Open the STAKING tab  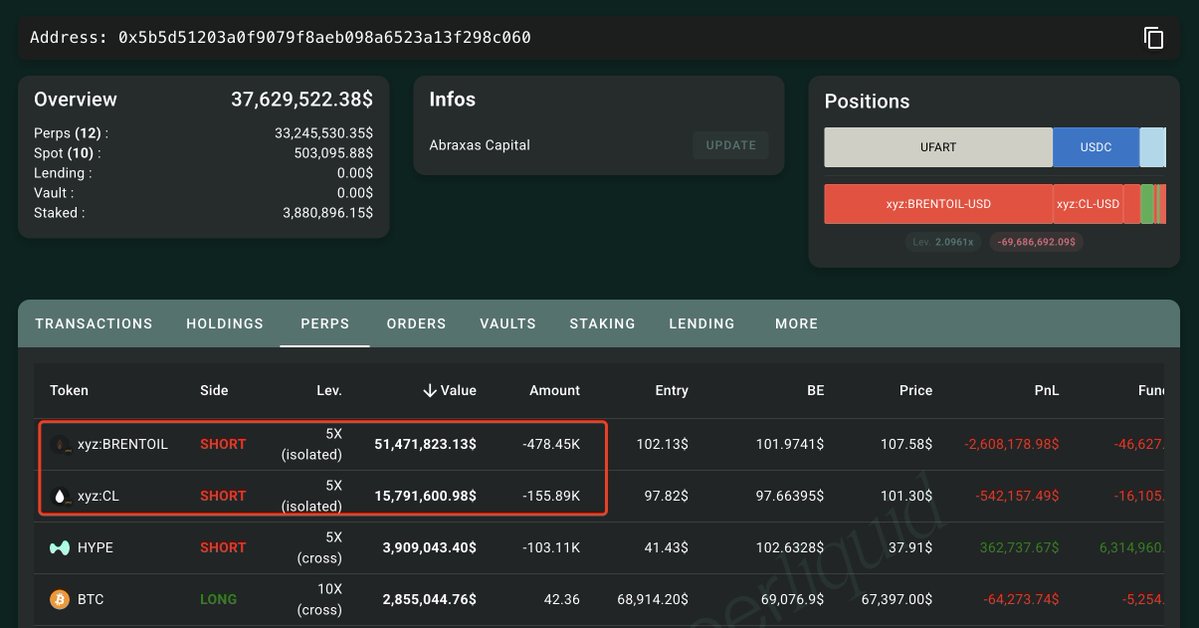(x=603, y=324)
